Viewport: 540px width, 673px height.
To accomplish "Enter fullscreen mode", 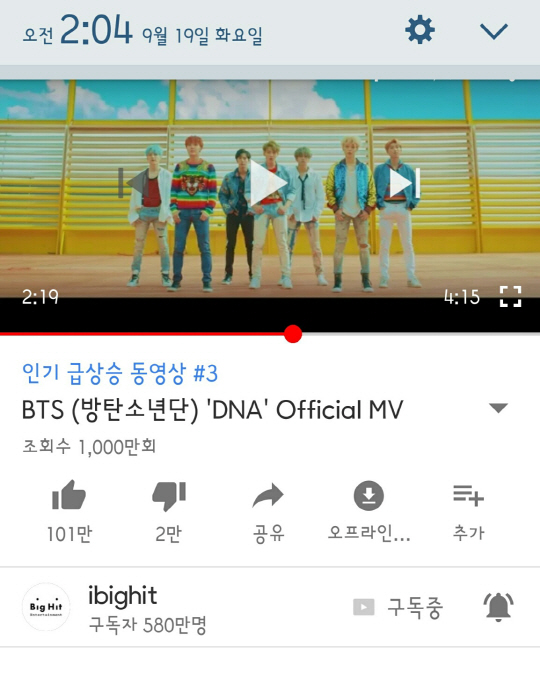I will [511, 297].
